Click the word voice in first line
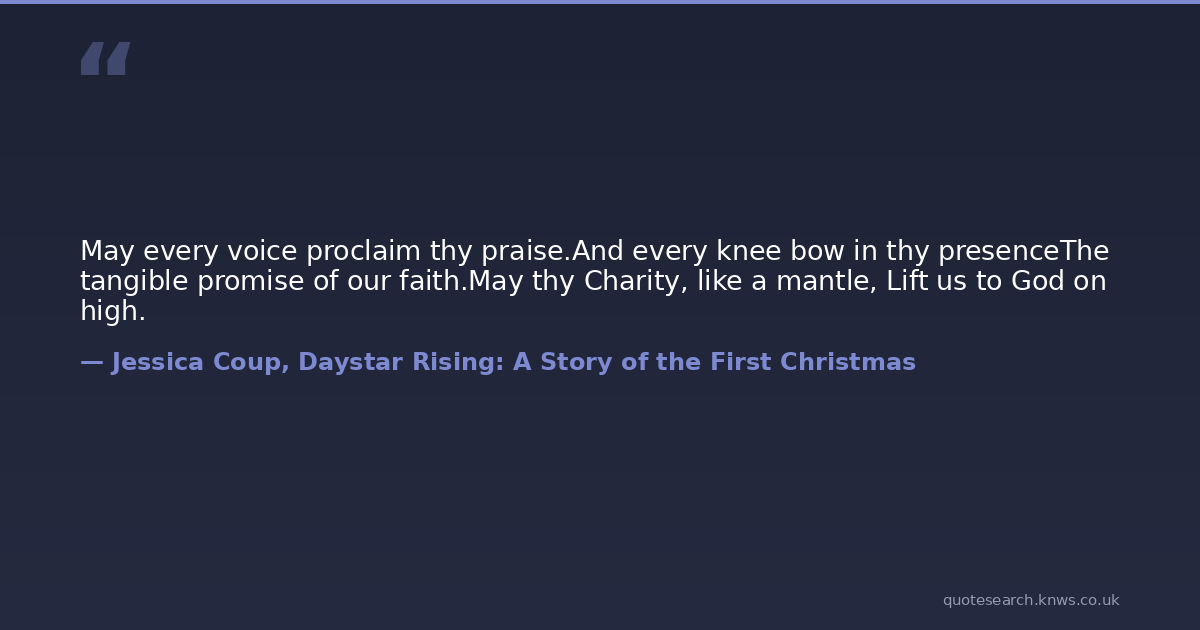Image resolution: width=1200 pixels, height=630 pixels. click(x=262, y=251)
